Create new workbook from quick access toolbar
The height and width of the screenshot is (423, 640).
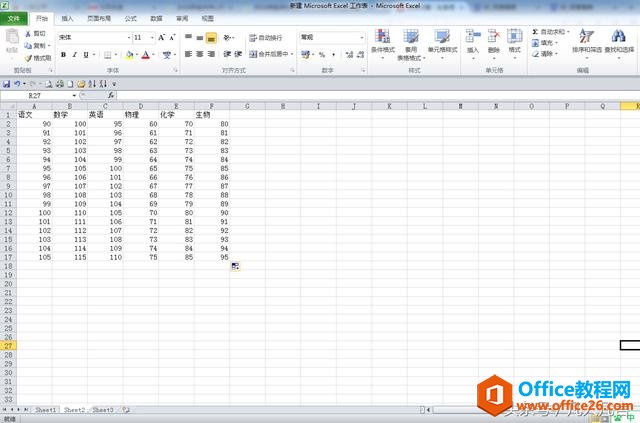[70, 84]
